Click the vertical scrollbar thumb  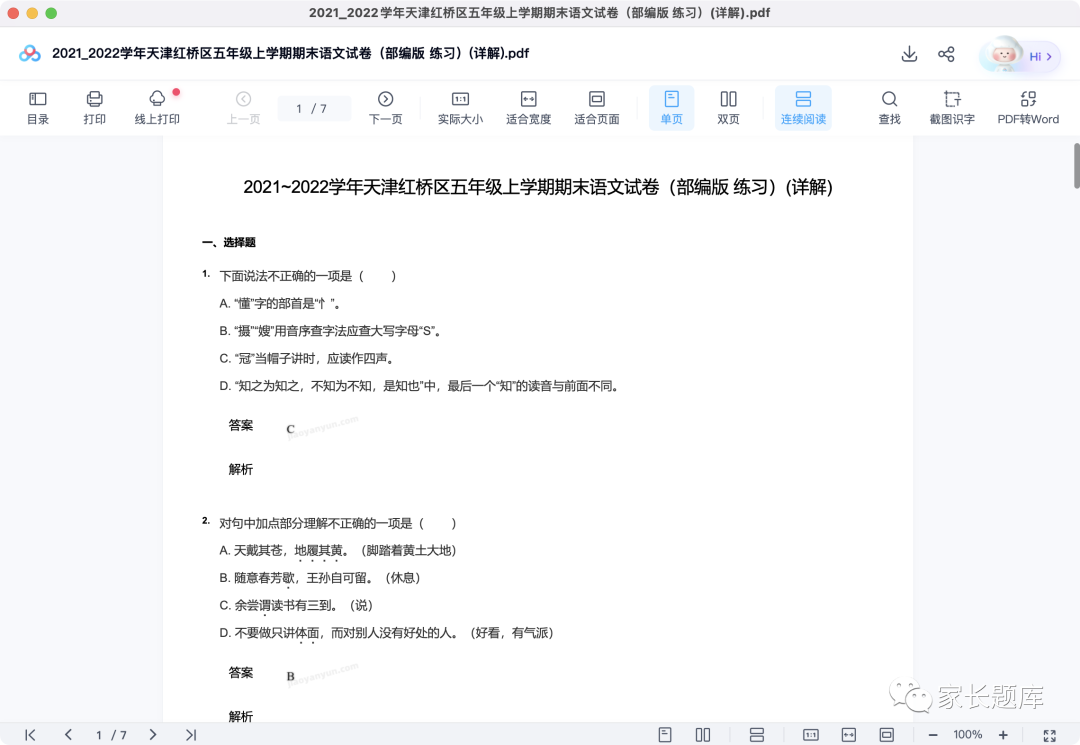1076,165
